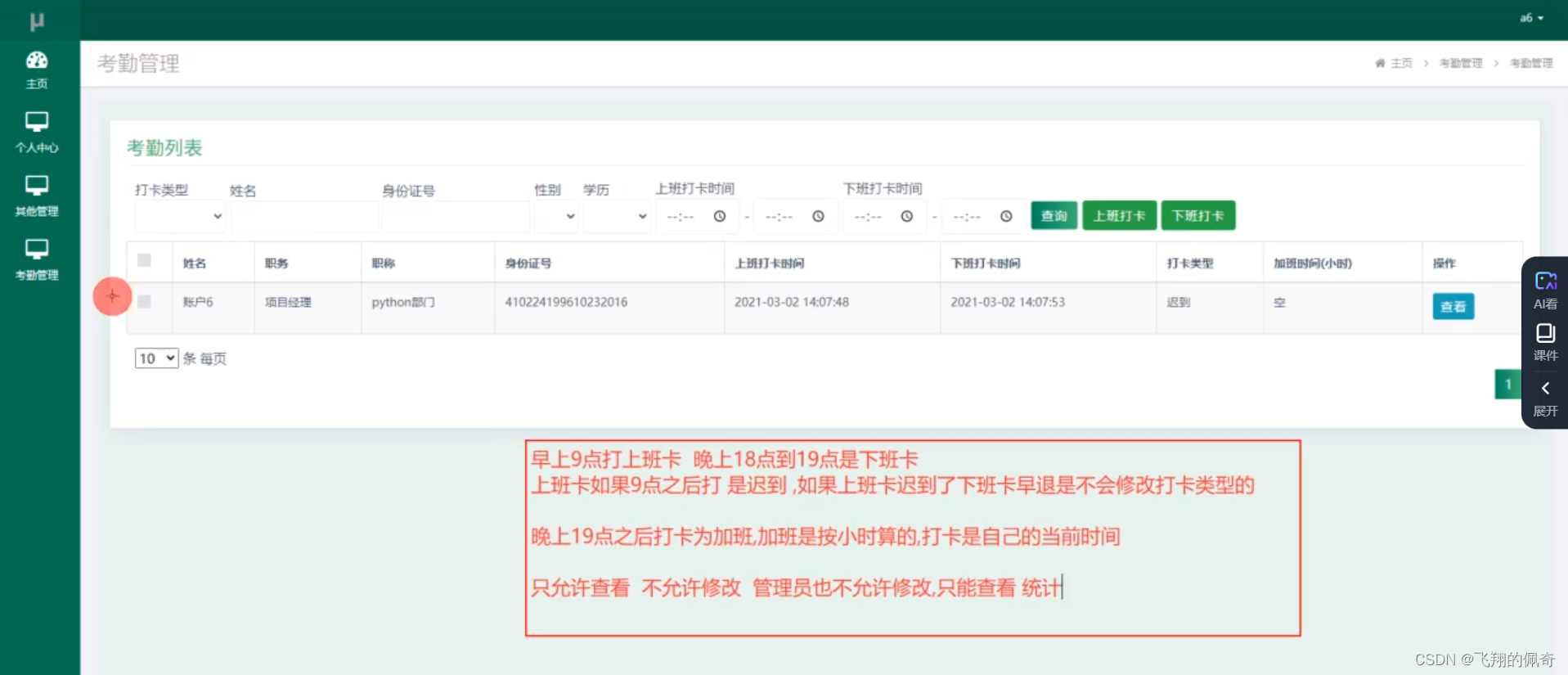Open the 打卡类型 dropdown filter
Image resolution: width=1568 pixels, height=675 pixels.
click(181, 216)
